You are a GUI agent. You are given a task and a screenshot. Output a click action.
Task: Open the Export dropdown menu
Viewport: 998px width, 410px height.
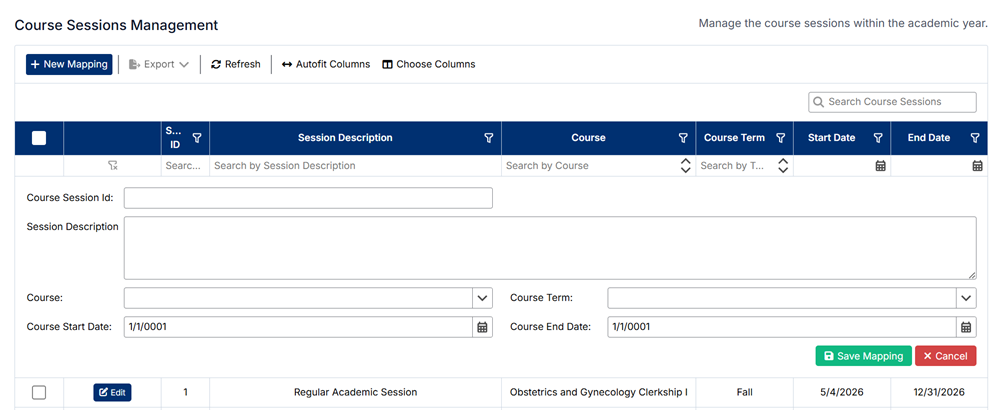[x=159, y=65]
